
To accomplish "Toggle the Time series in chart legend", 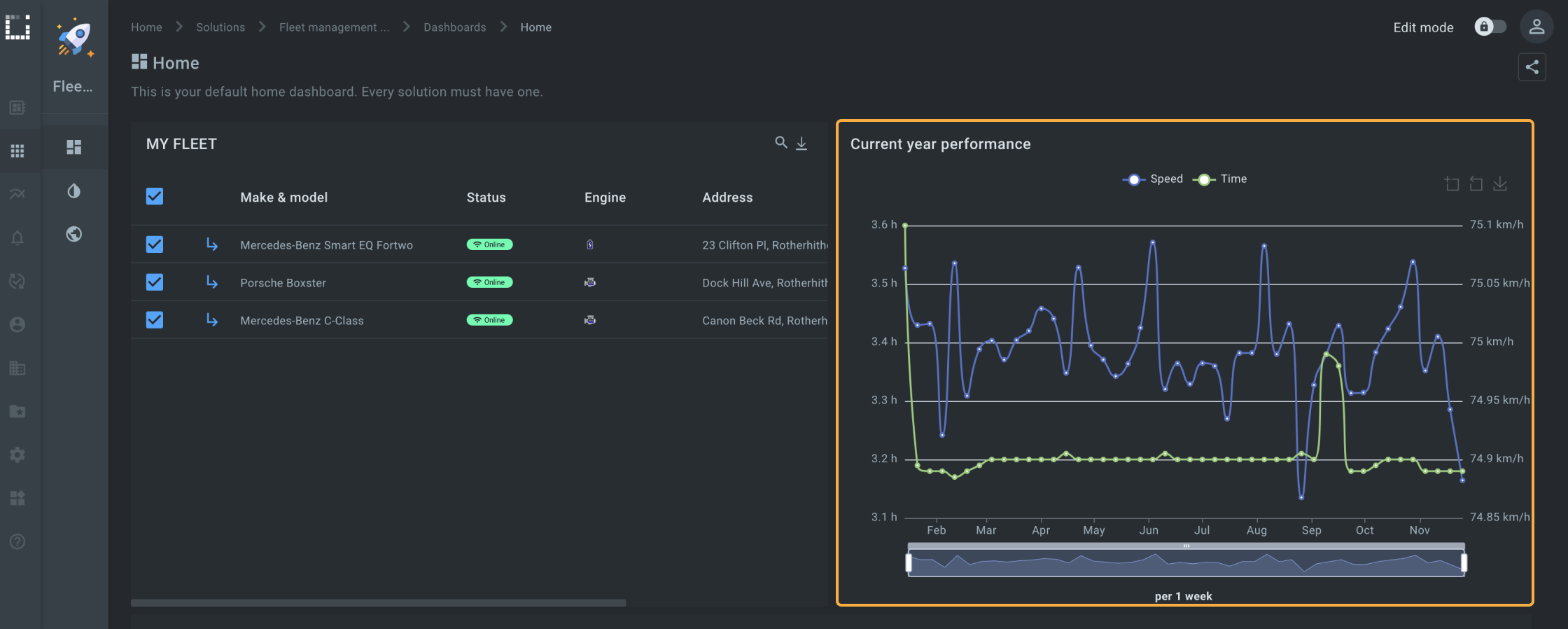I will coord(1220,179).
